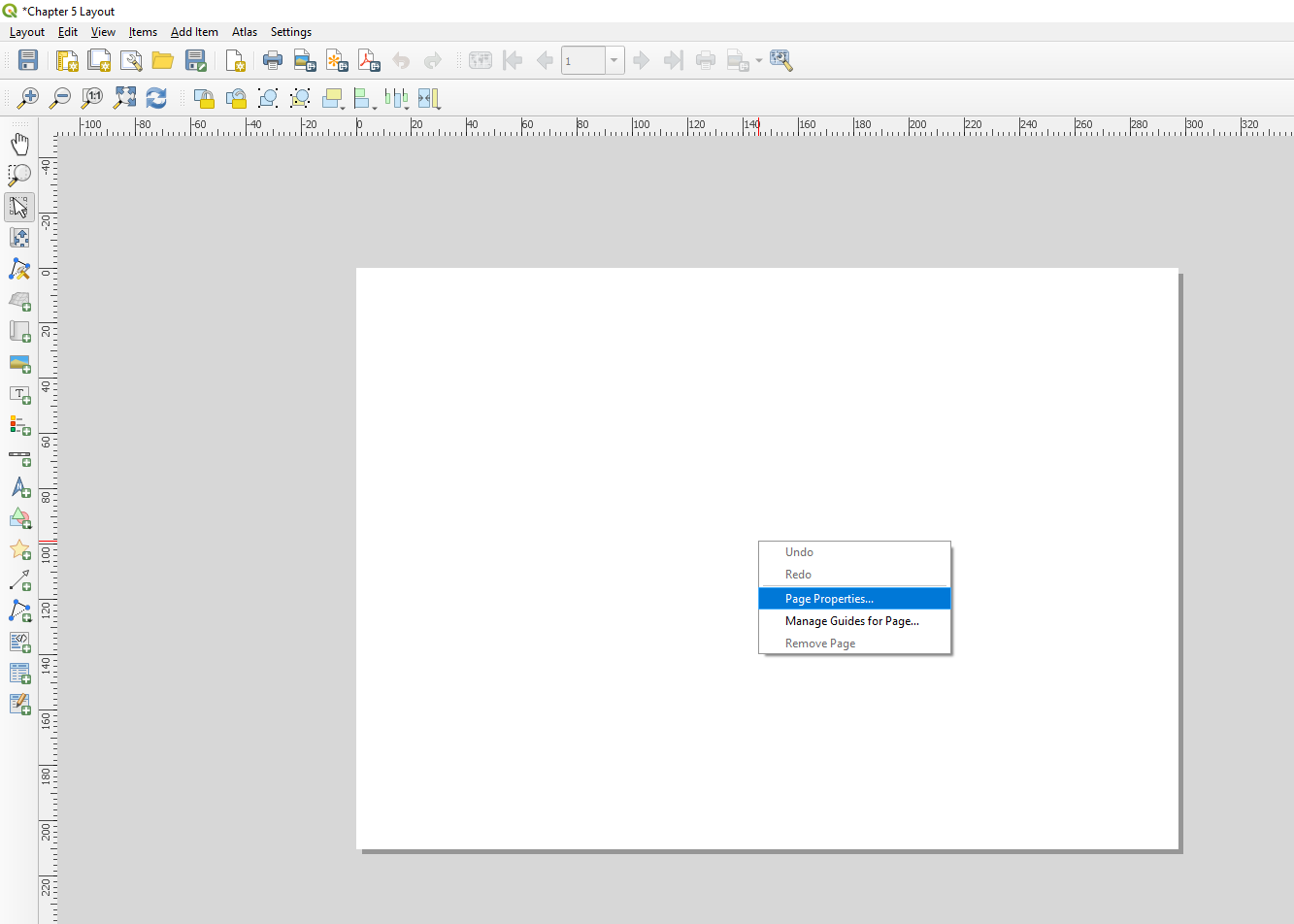1294x924 pixels.
Task: Click the Duplicate Layout icon
Action: 99,60
